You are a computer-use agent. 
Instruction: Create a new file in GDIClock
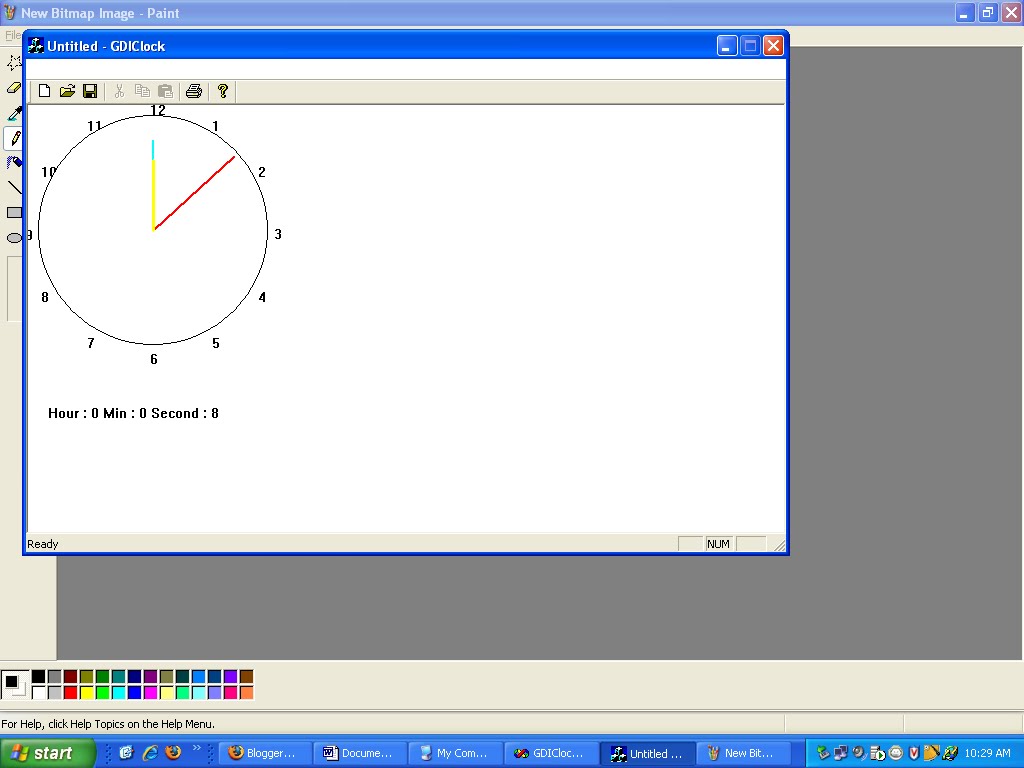click(x=44, y=91)
